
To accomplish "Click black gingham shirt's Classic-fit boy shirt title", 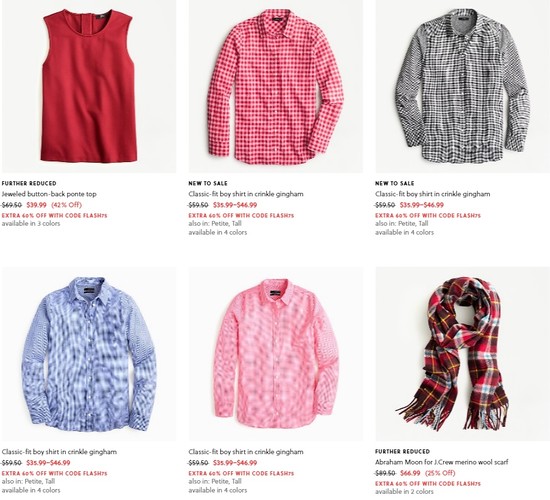I will [432, 194].
